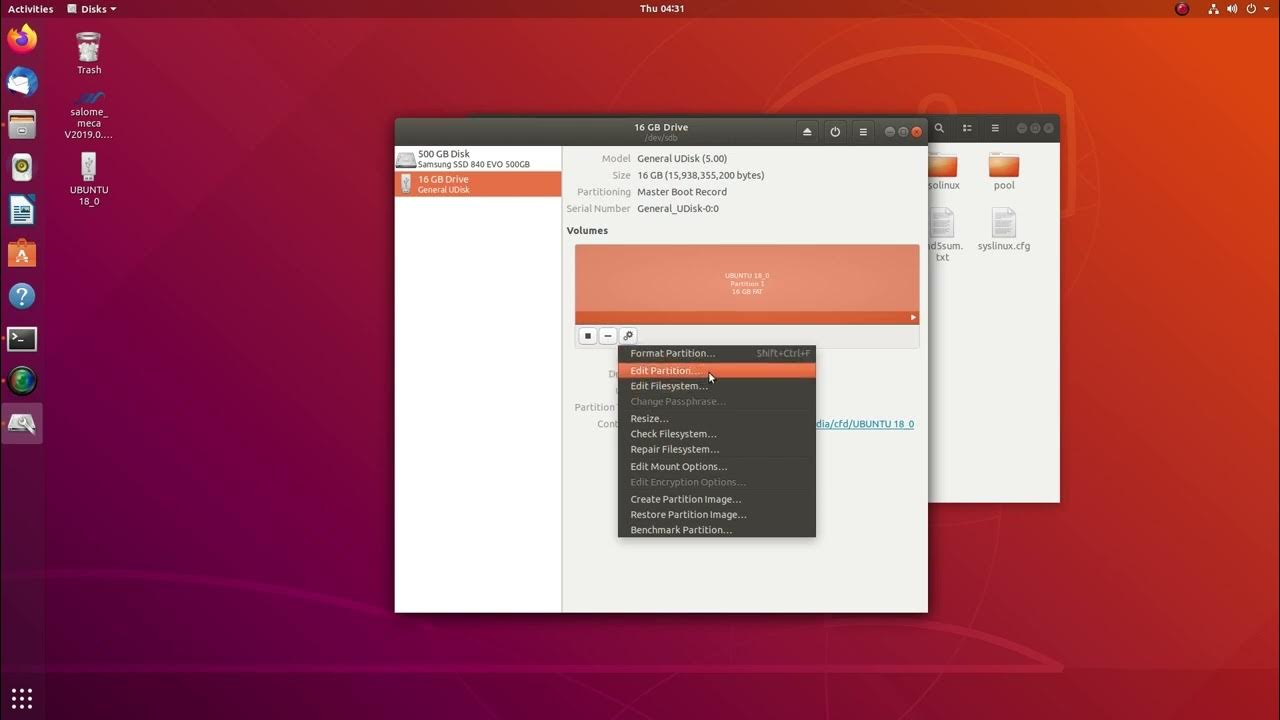Choose Create Partition Image... from the menu

[x=717, y=499]
